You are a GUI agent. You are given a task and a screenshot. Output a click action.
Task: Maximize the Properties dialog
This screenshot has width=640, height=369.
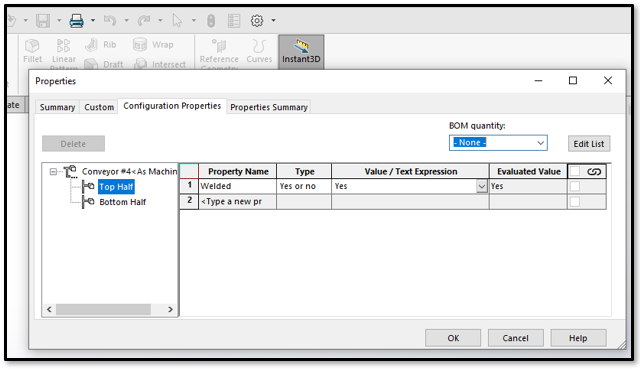(x=573, y=81)
